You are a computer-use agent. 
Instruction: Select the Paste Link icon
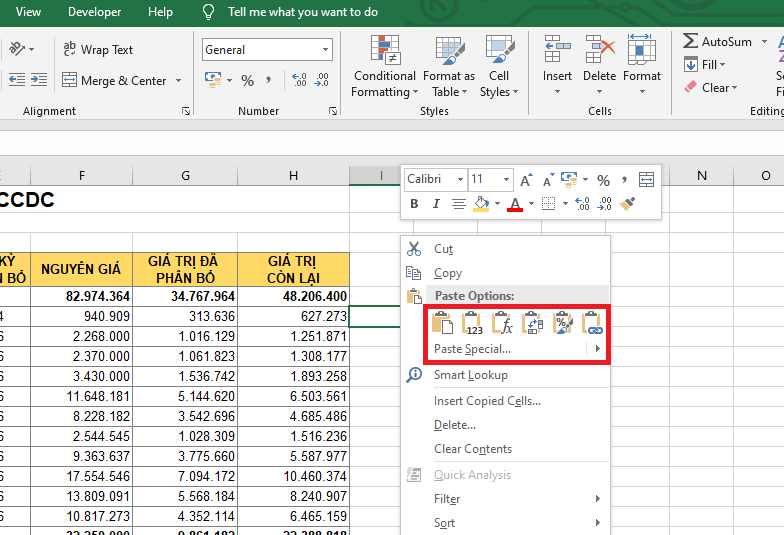click(593, 323)
